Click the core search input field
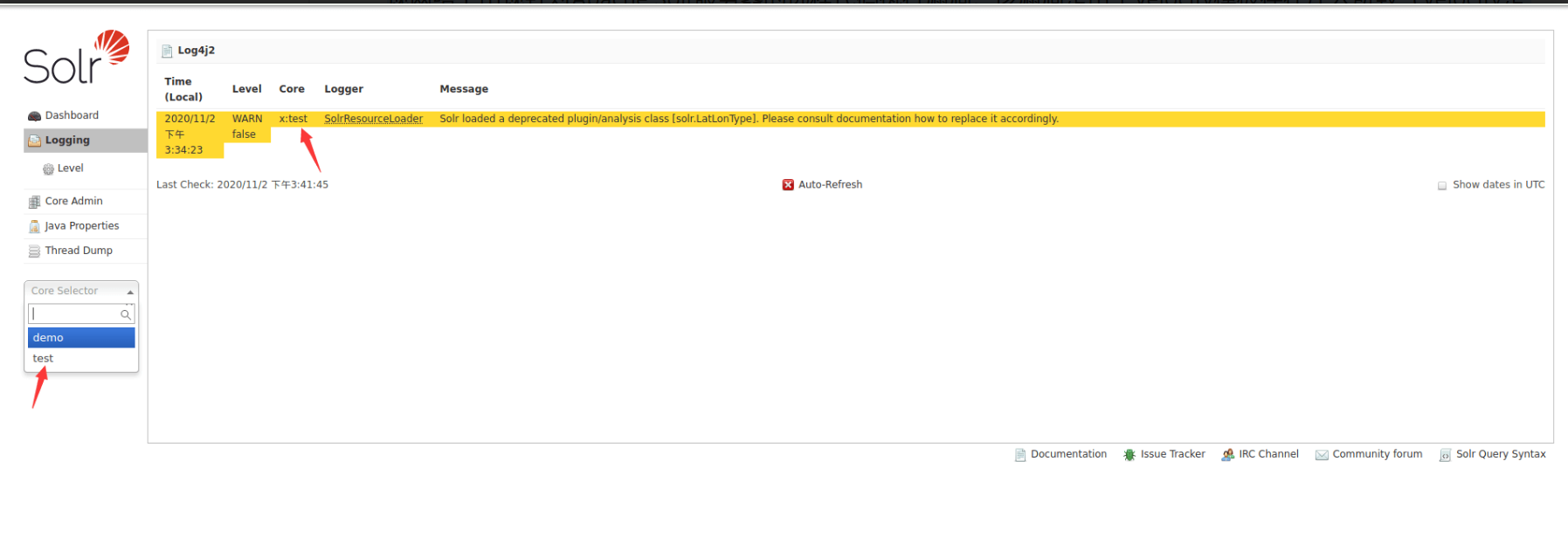The height and width of the screenshot is (537, 1568). pyautogui.click(x=74, y=314)
